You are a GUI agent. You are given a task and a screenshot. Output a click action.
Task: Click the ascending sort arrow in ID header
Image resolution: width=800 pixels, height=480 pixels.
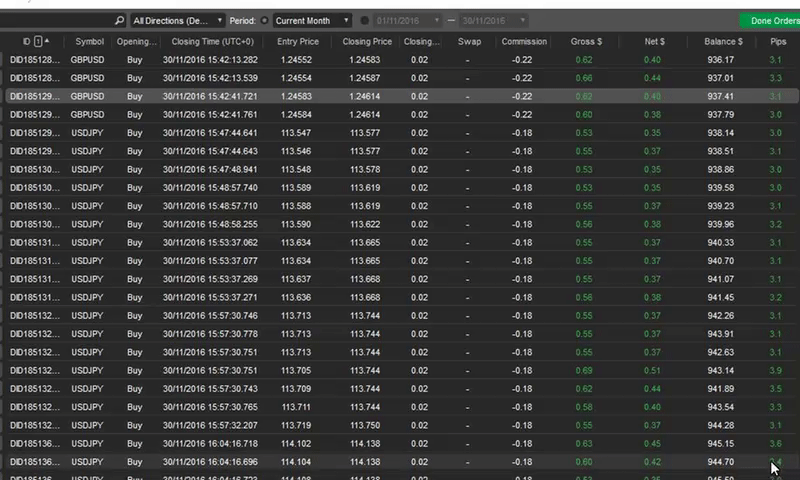(47, 40)
